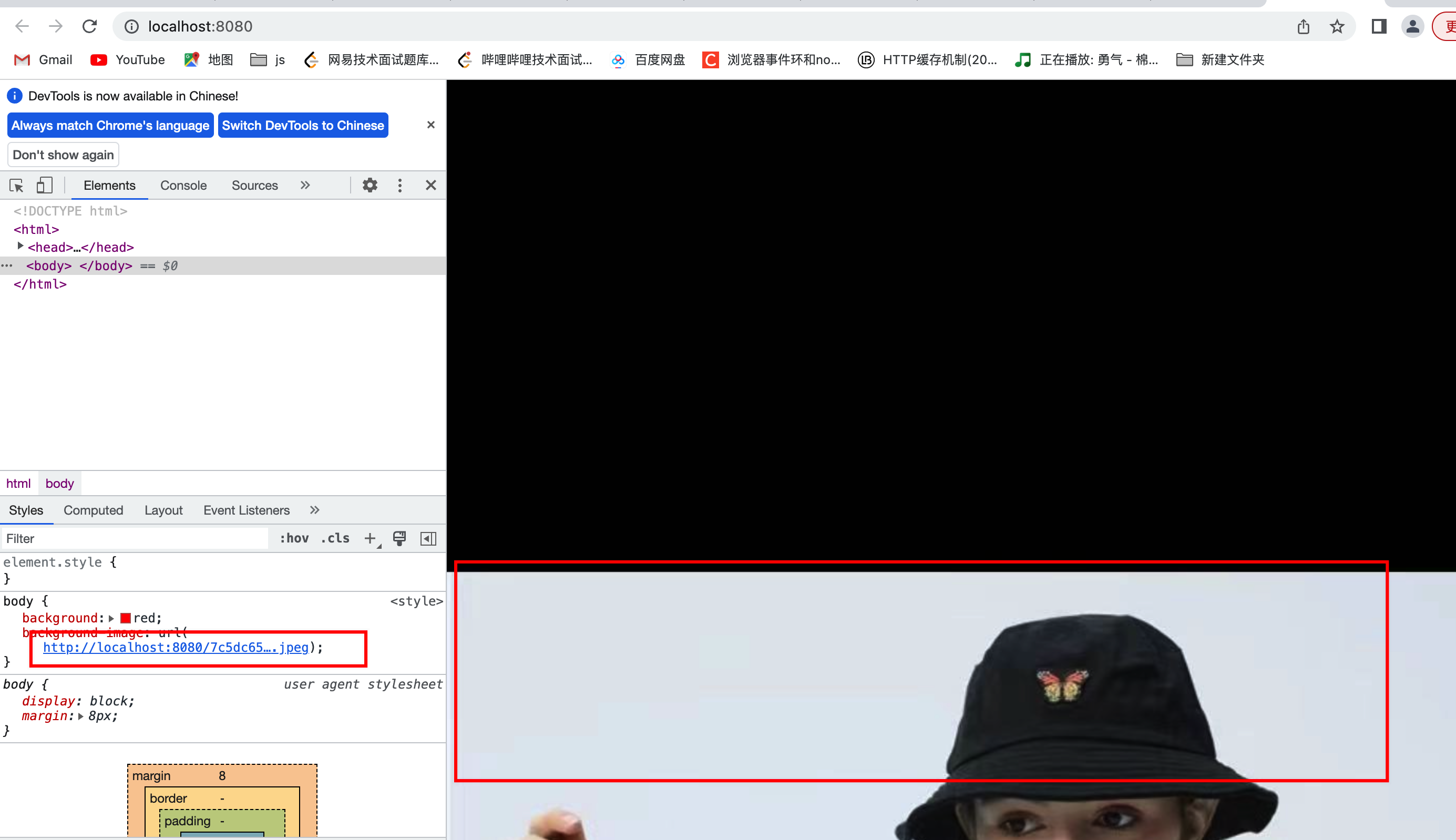
Task: Open the 浏览器事件环和no... bookmark
Action: pyautogui.click(x=771, y=60)
